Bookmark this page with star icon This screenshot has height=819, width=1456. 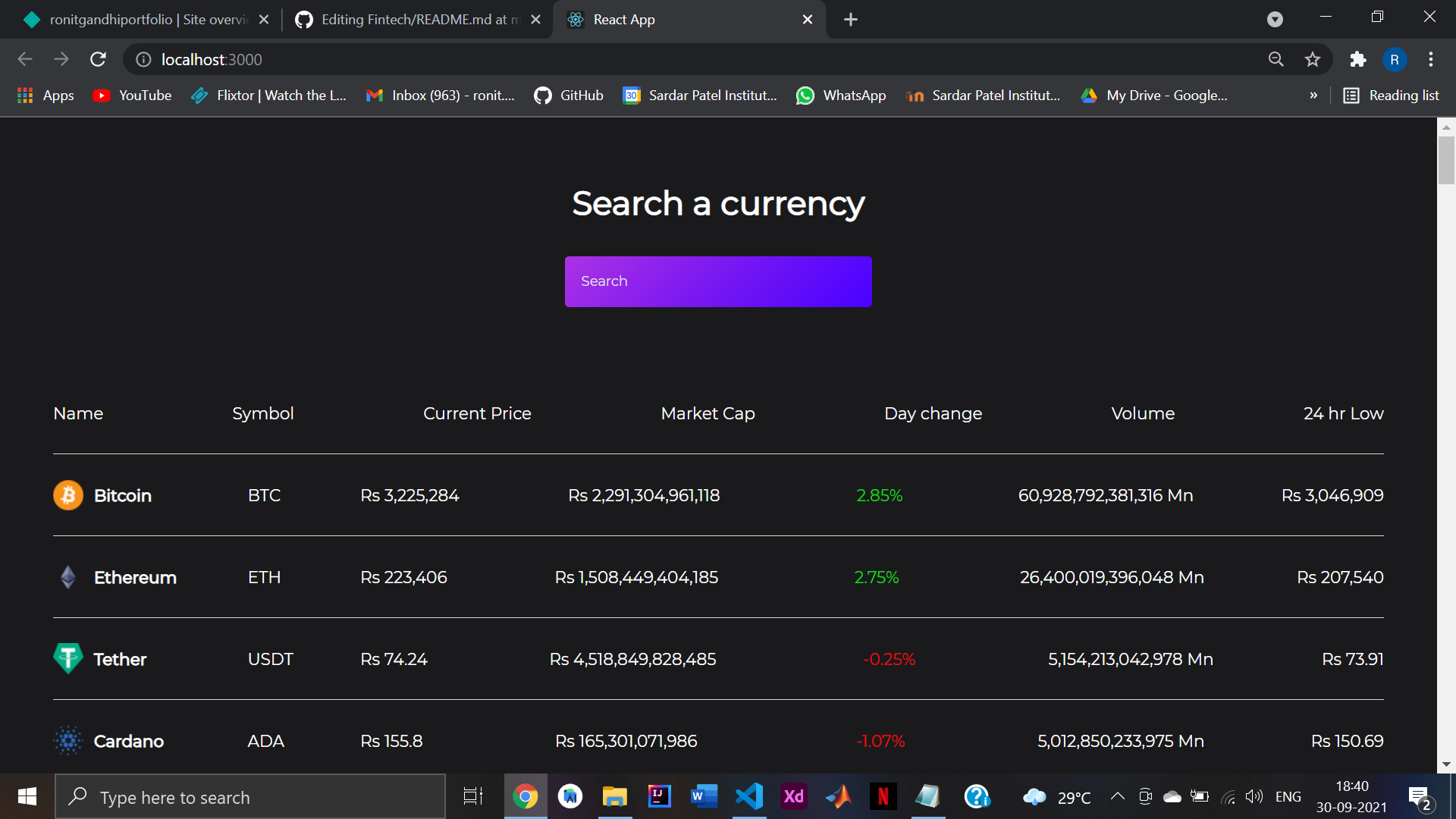pos(1313,59)
